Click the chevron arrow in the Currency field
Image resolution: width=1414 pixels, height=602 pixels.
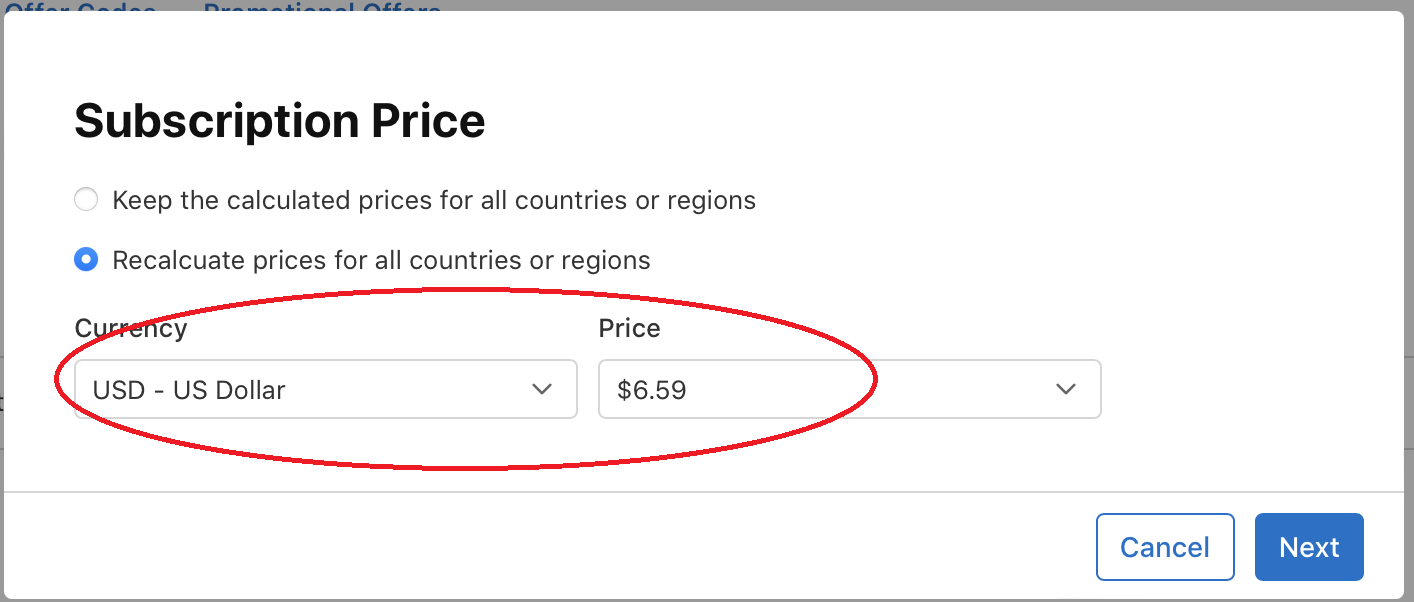[542, 389]
